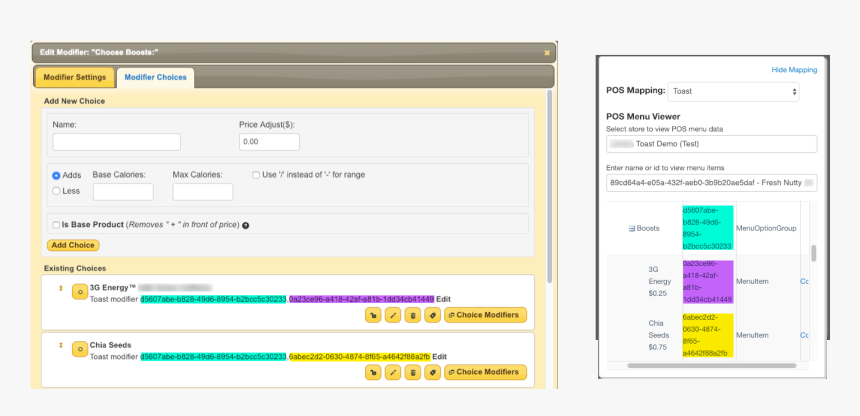
Task: Click the Hide Mapping link
Action: [x=794, y=70]
